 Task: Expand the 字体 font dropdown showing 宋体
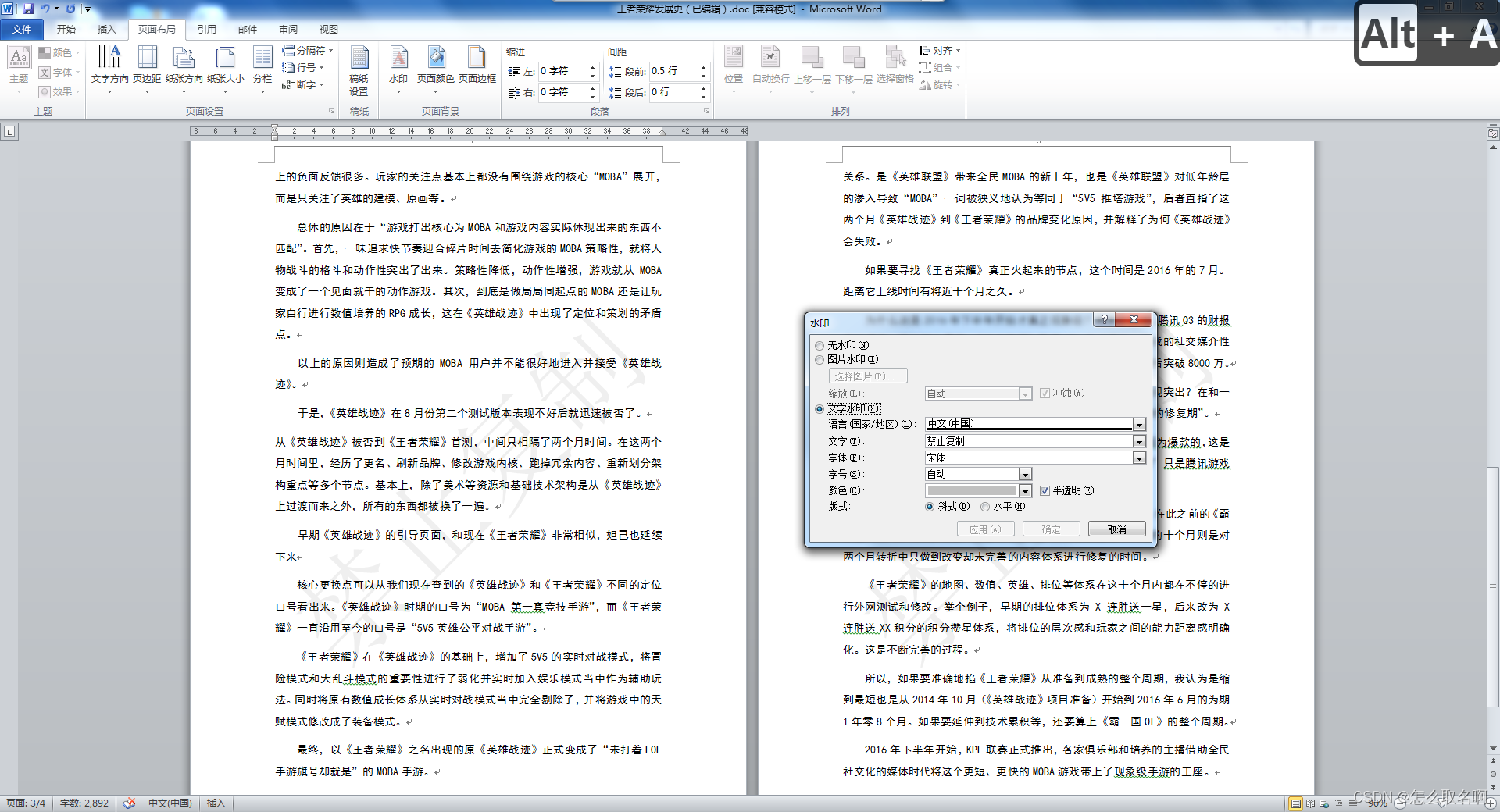click(x=1139, y=458)
